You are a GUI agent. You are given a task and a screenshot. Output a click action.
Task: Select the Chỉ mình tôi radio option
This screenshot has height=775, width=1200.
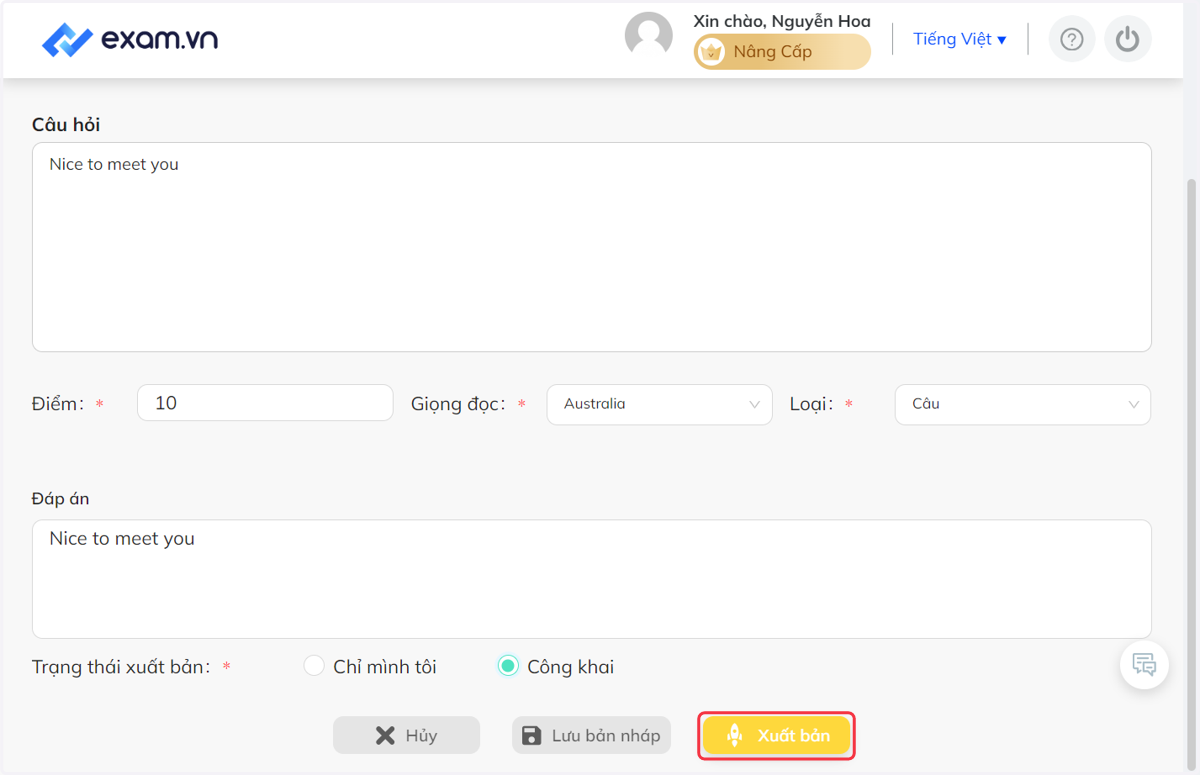point(314,666)
